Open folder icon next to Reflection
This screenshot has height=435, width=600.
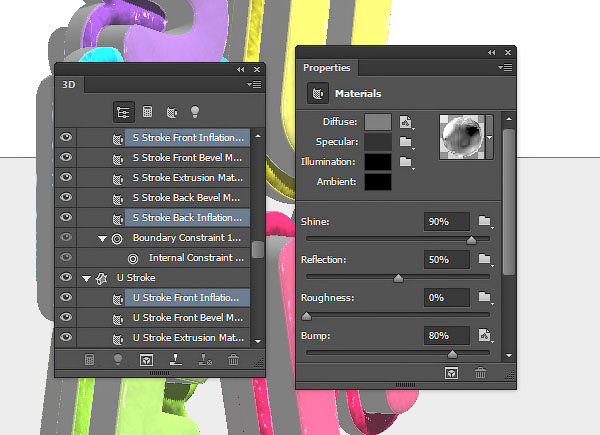[485, 259]
